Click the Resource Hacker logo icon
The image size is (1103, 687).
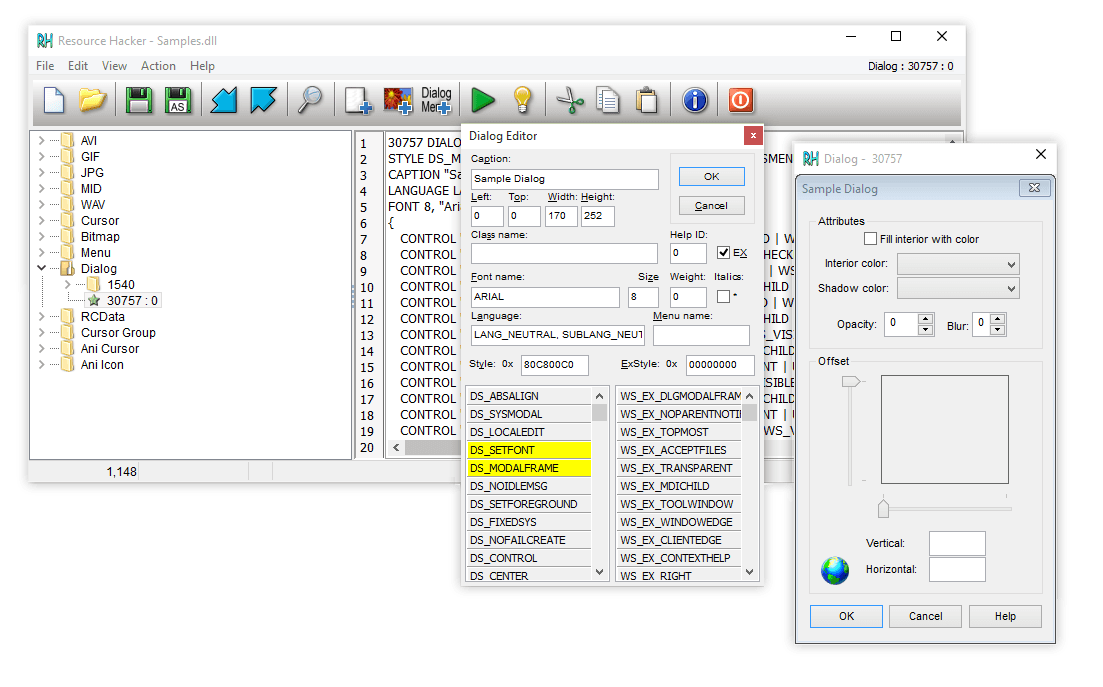[x=45, y=41]
